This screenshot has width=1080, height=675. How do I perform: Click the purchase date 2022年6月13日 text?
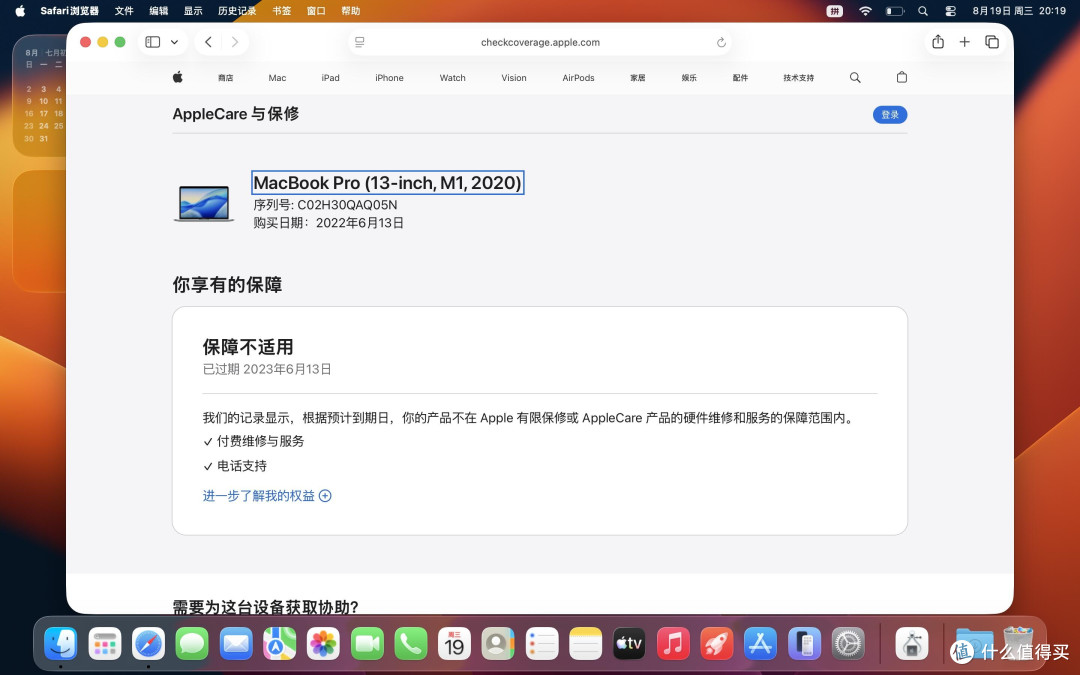(360, 222)
